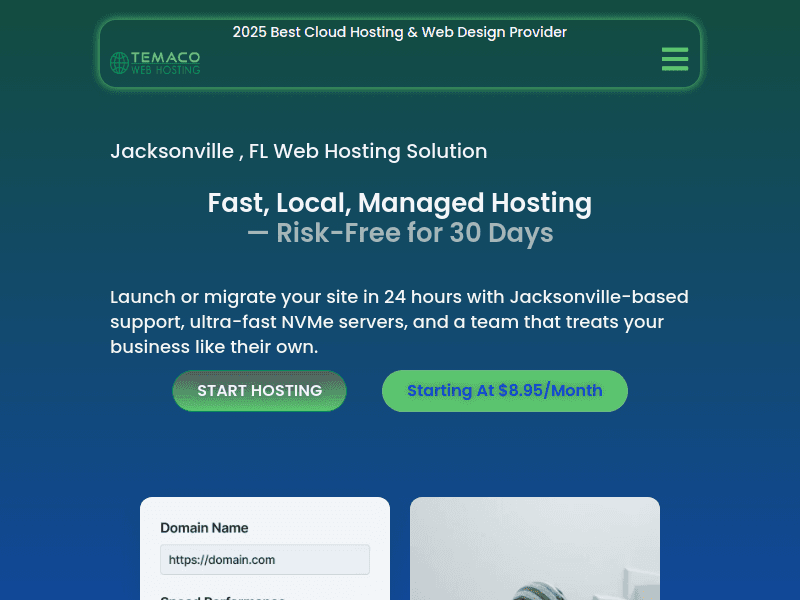Open the photo thumbnail beside the domain card
Viewport: 800px width, 600px height.
[x=534, y=548]
